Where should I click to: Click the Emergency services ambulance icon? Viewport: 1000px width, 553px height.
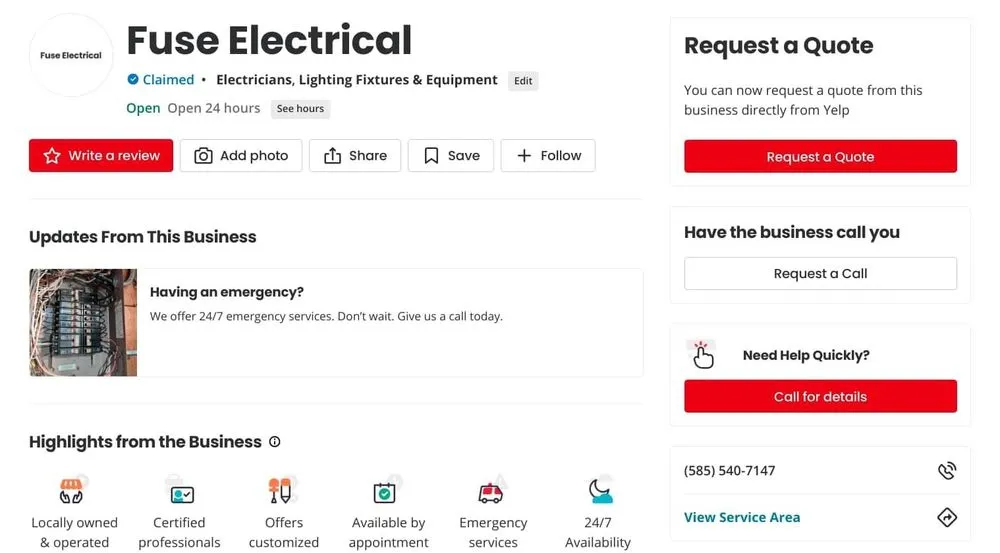pyautogui.click(x=491, y=492)
